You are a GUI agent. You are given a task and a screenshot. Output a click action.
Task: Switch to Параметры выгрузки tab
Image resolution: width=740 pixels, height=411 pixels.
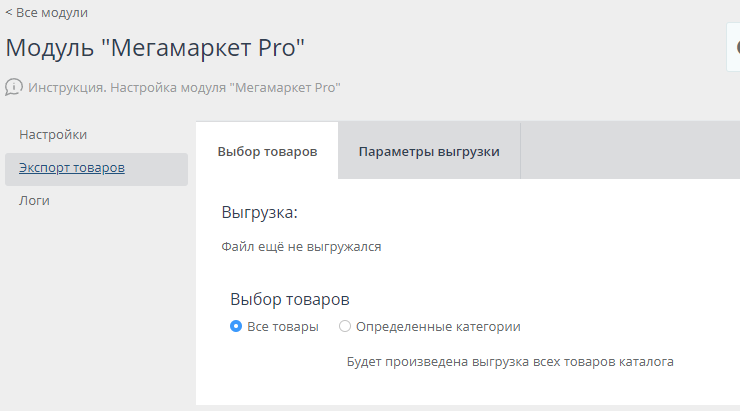click(429, 151)
